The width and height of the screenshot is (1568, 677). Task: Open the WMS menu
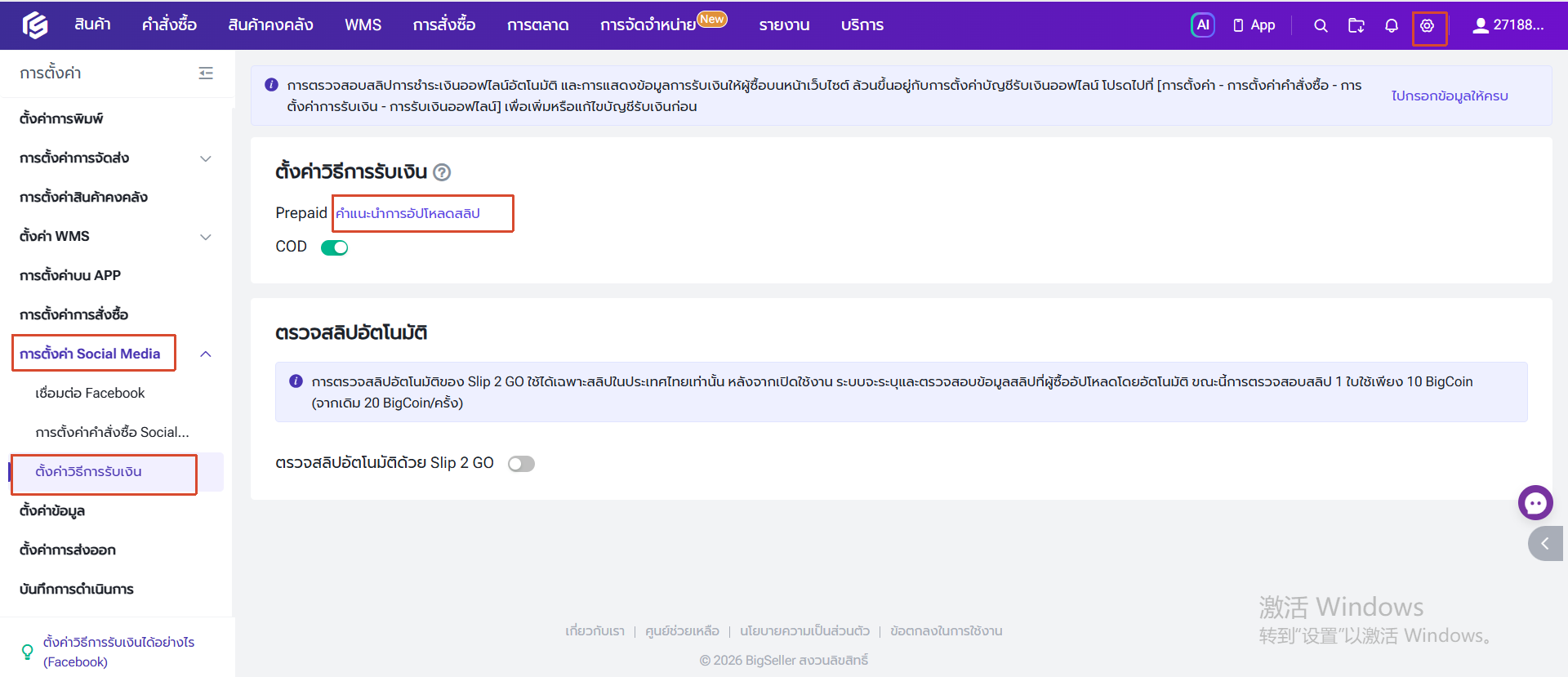click(363, 25)
